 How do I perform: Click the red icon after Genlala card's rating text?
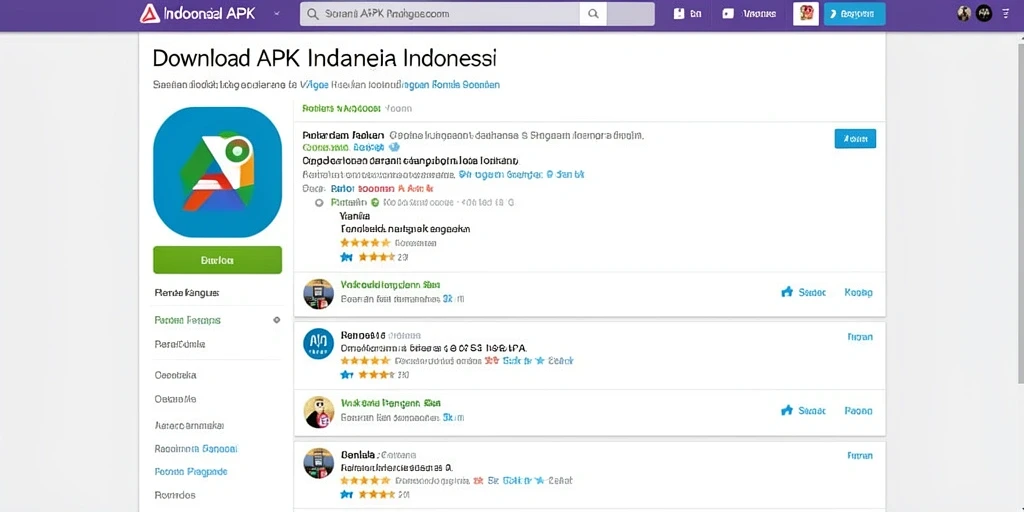point(478,480)
